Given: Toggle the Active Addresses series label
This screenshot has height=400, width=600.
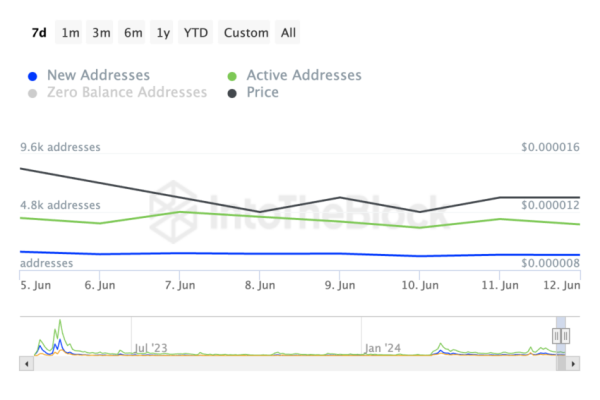Looking at the screenshot, I should pos(304,76).
